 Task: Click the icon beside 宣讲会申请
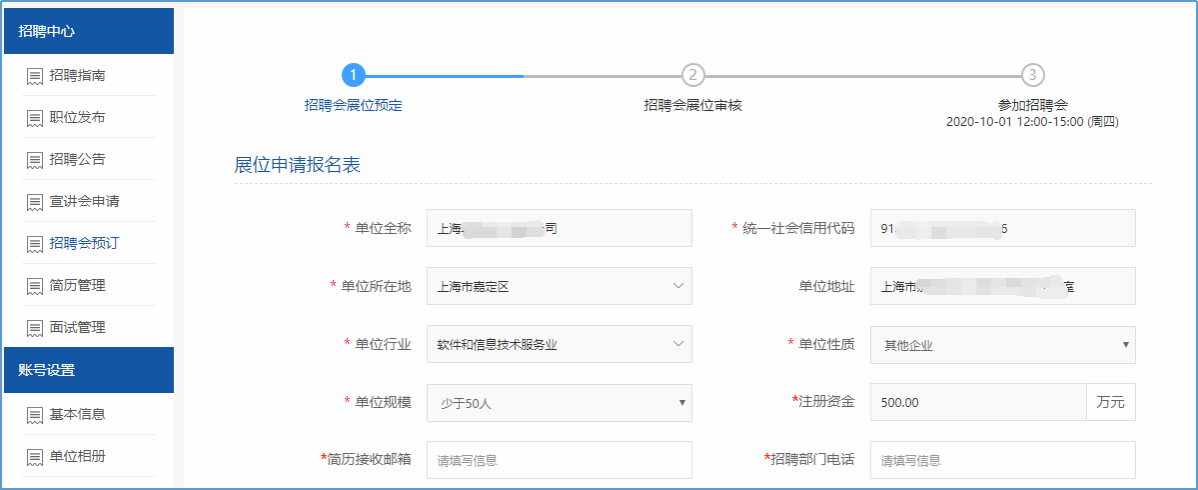34,202
